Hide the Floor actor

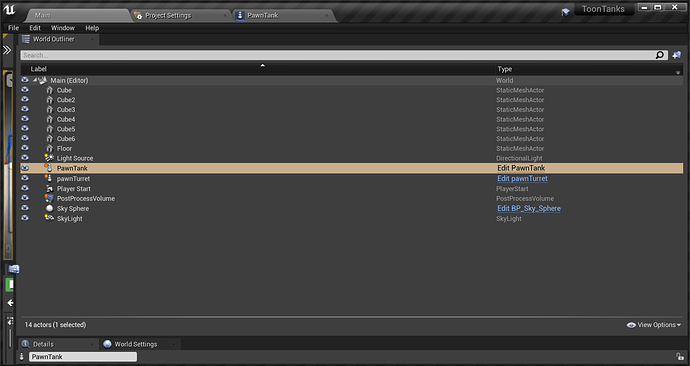[x=25, y=148]
